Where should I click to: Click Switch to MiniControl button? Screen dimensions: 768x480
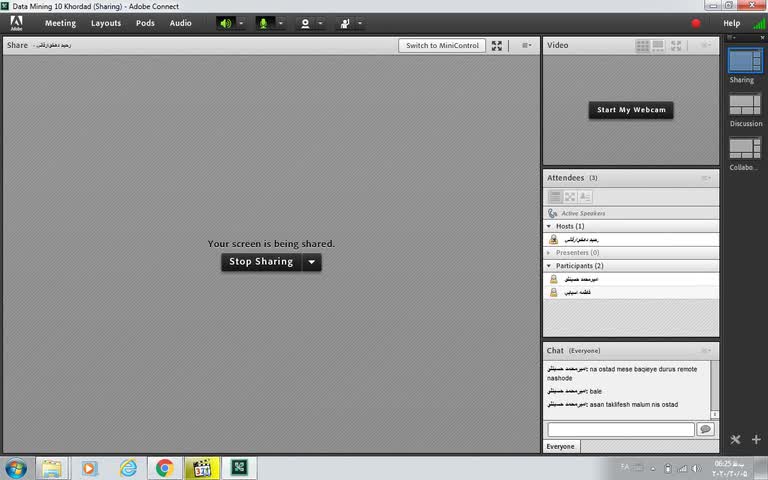tap(442, 46)
